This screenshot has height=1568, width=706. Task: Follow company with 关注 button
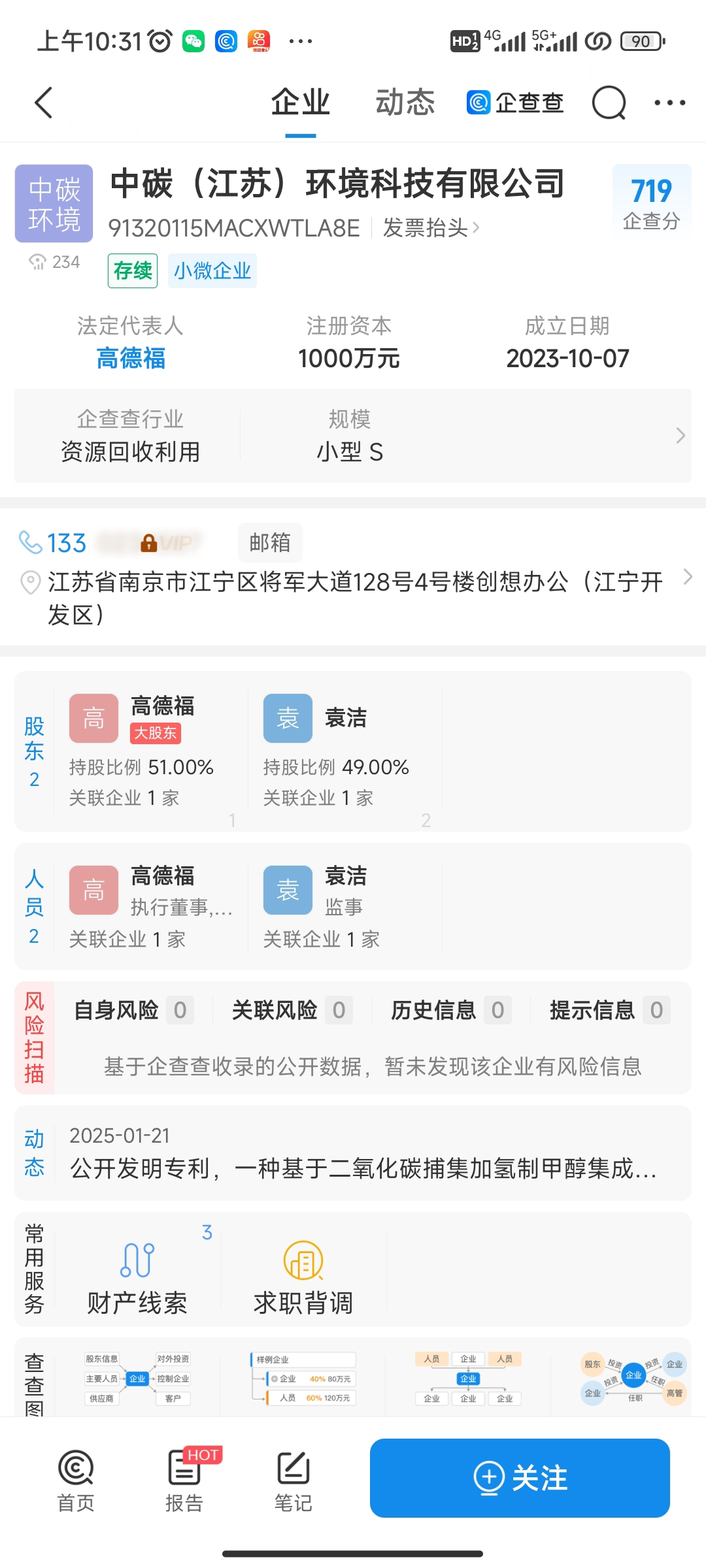(520, 1478)
